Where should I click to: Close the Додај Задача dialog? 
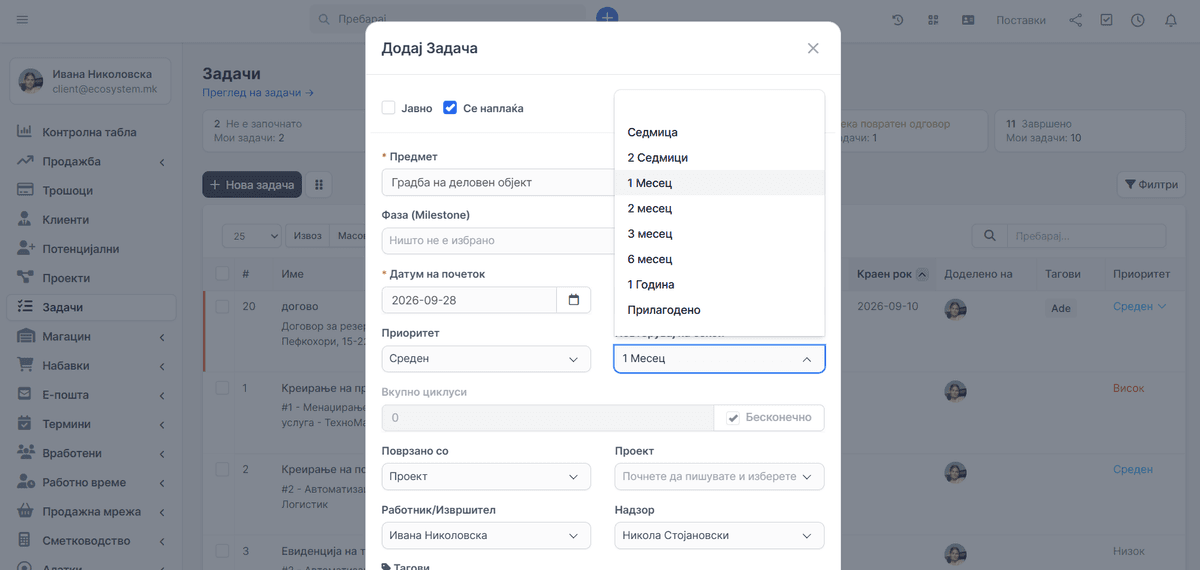813,49
